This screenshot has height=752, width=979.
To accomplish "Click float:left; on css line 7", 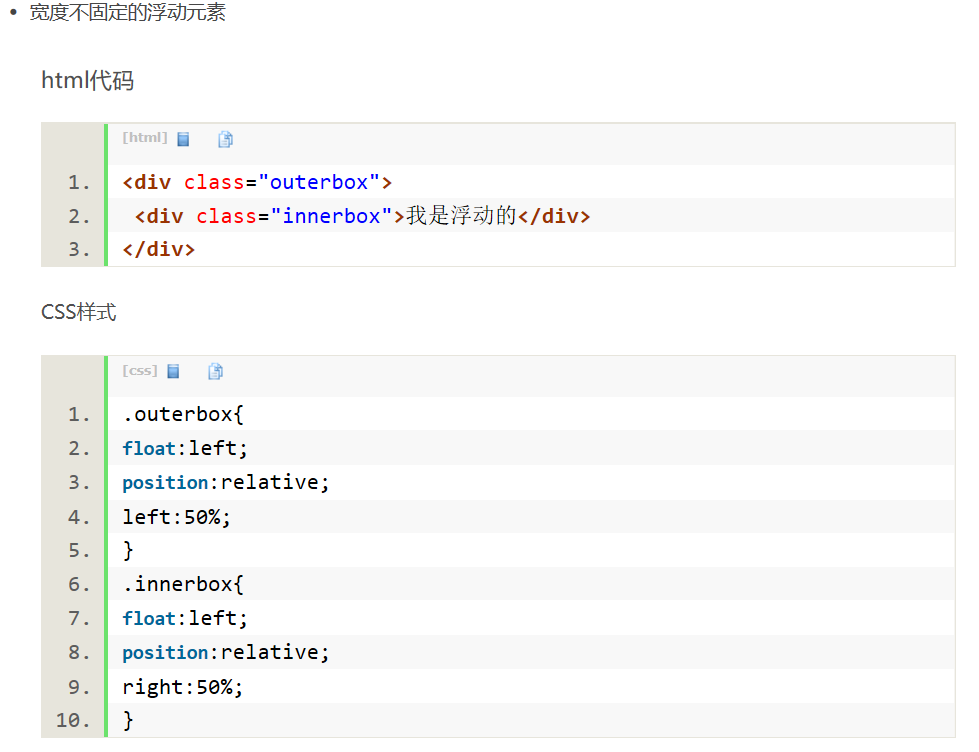I will coord(185,618).
